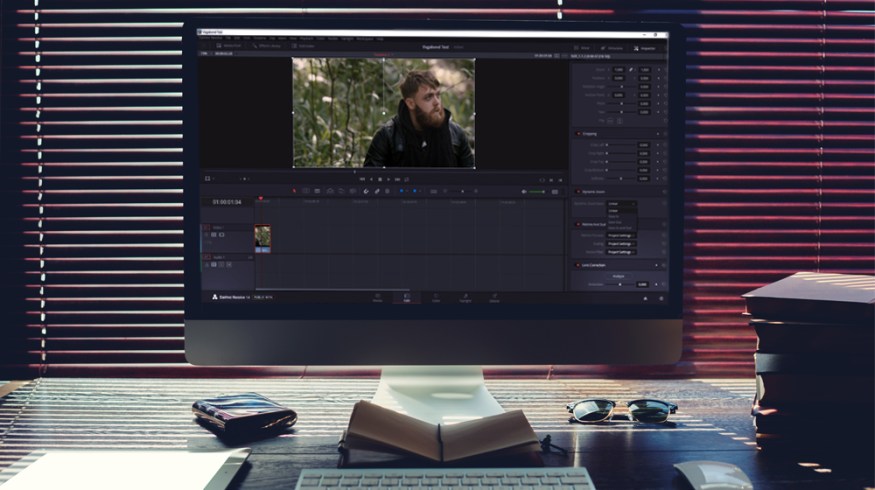Toggle the Cropping section enable switch
Image resolution: width=875 pixels, height=490 pixels.
click(x=578, y=133)
